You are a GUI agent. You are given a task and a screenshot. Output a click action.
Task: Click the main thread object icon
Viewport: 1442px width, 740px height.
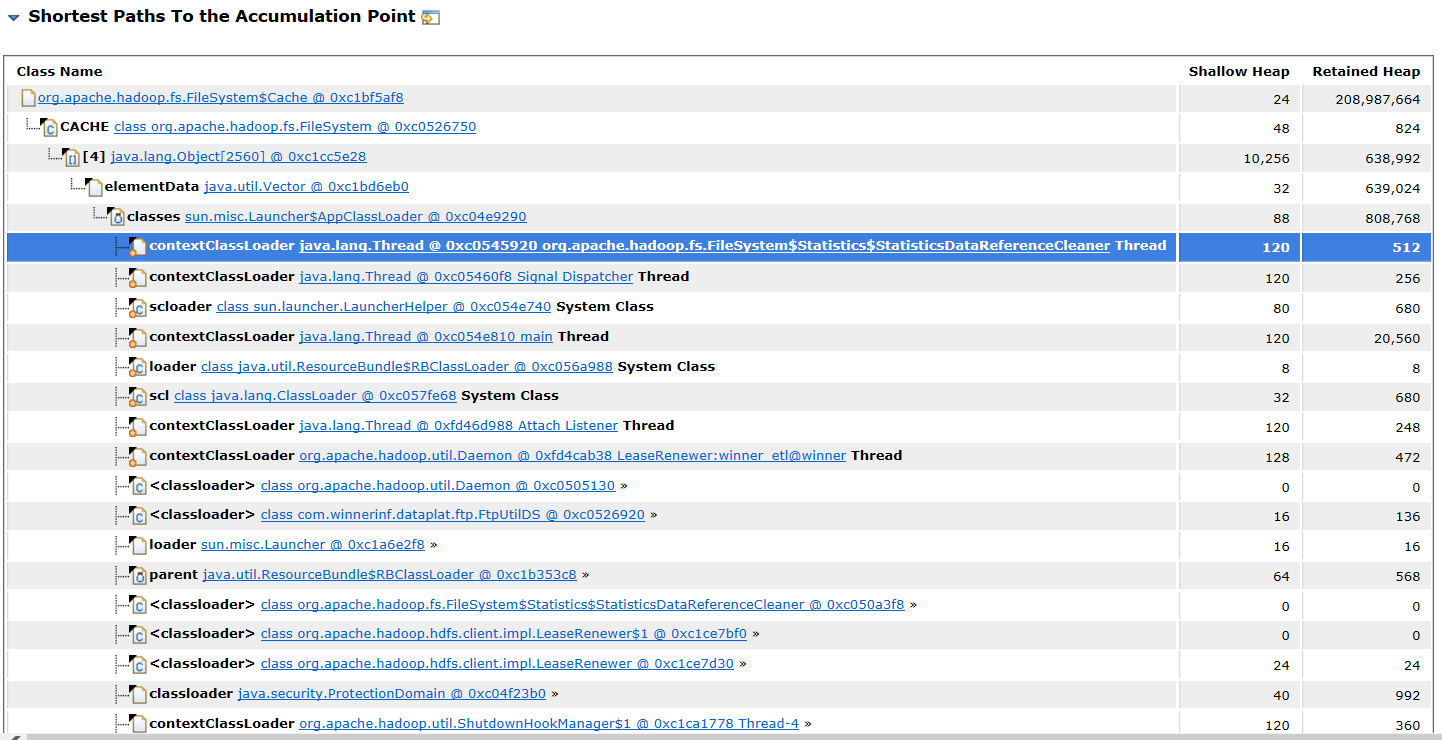[138, 337]
